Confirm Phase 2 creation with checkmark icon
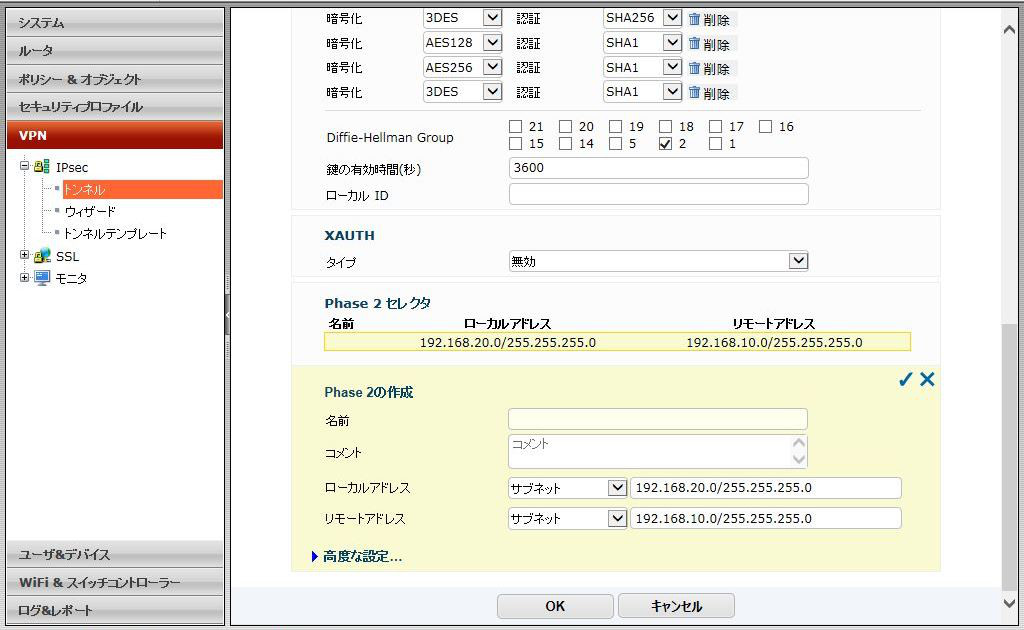Image resolution: width=1024 pixels, height=630 pixels. [905, 380]
